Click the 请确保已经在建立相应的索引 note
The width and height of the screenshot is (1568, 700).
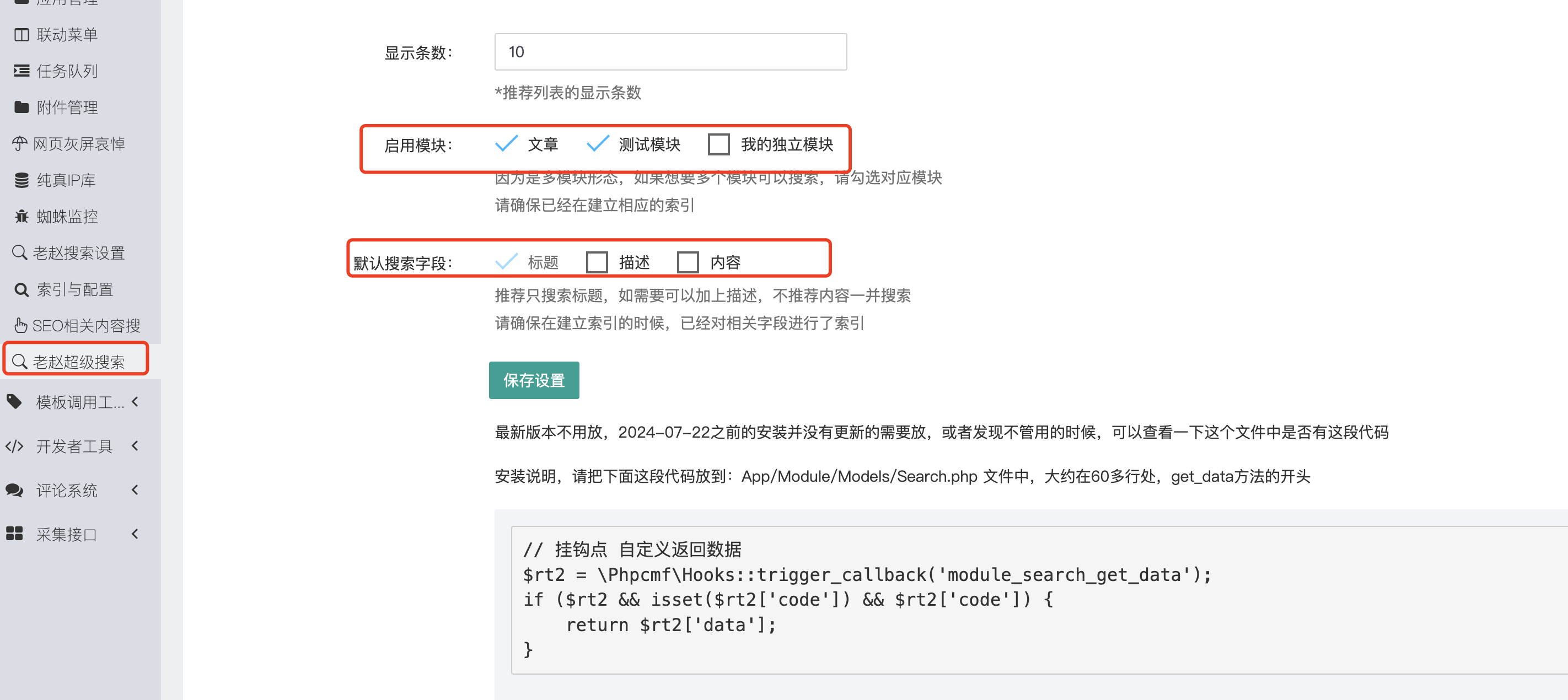[594, 205]
